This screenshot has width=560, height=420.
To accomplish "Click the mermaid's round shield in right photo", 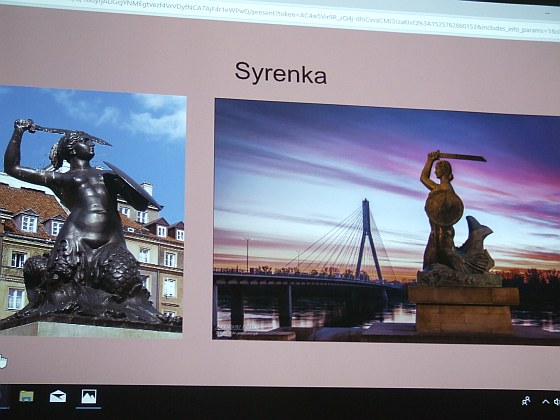I will [444, 209].
